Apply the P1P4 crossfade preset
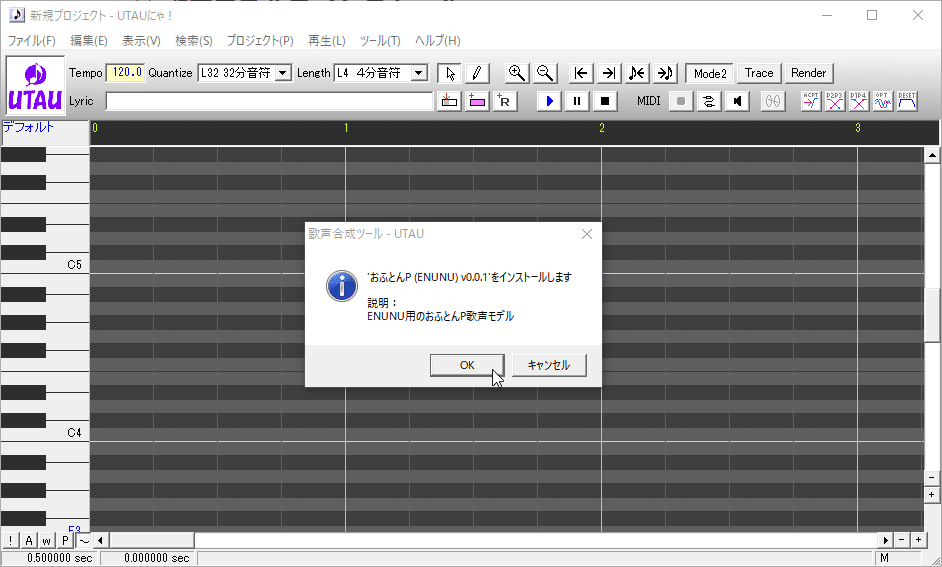Image resolution: width=942 pixels, height=567 pixels. click(x=858, y=101)
